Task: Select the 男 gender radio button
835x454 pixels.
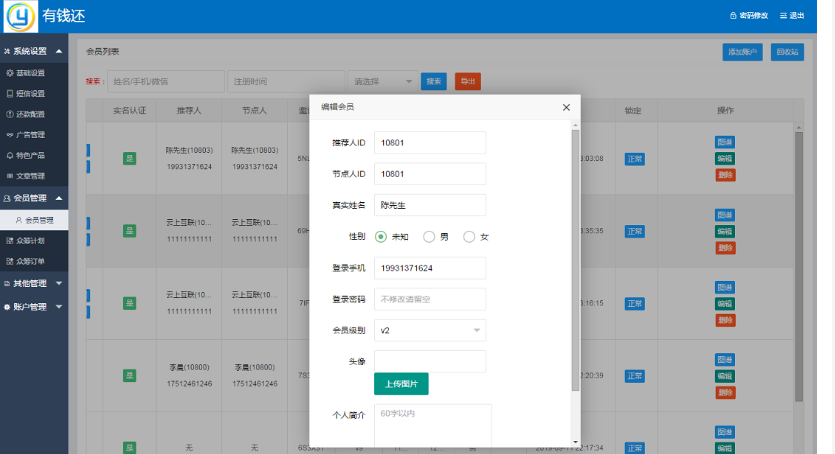Action: point(429,237)
